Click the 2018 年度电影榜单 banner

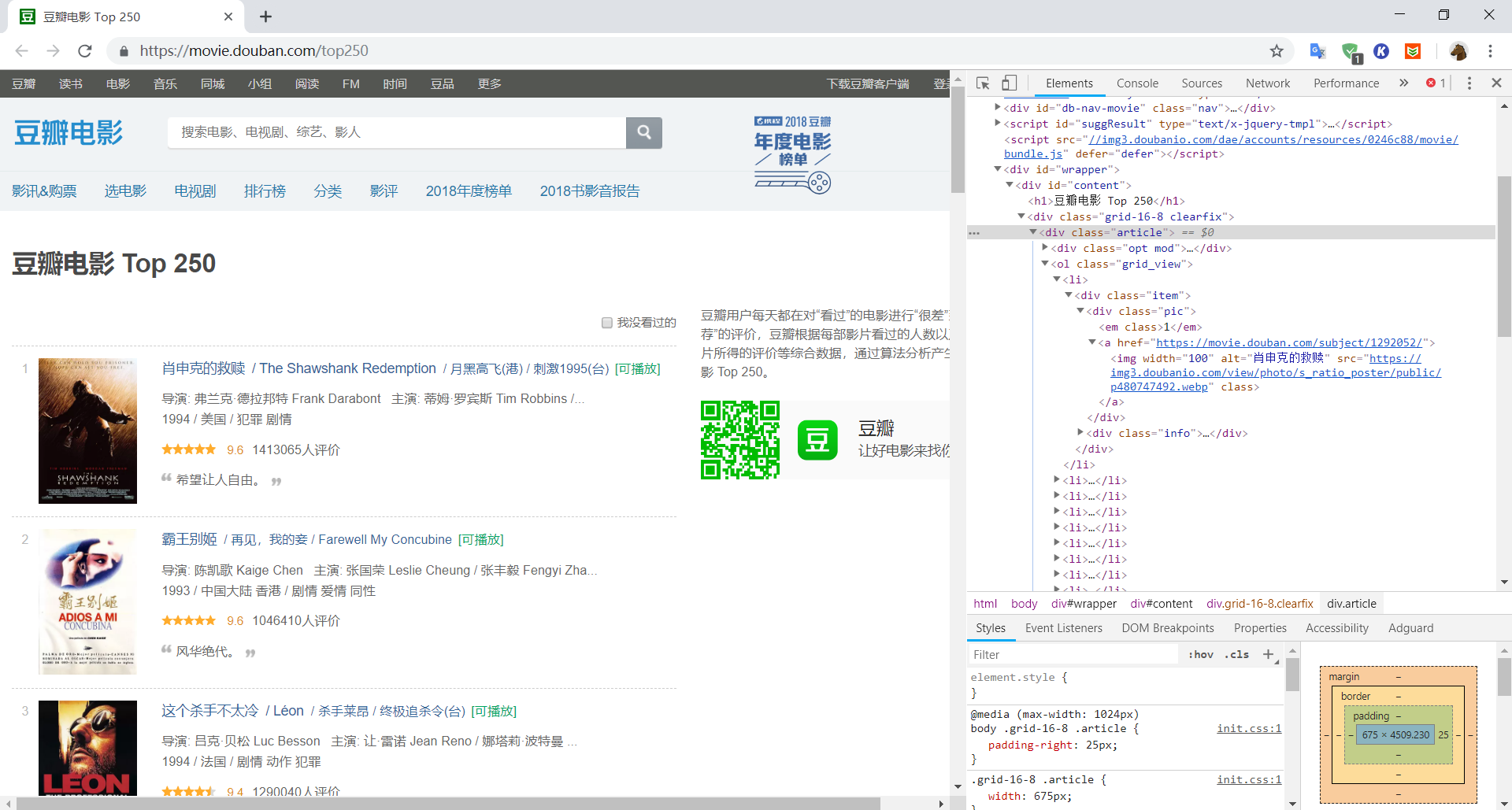pyautogui.click(x=792, y=154)
